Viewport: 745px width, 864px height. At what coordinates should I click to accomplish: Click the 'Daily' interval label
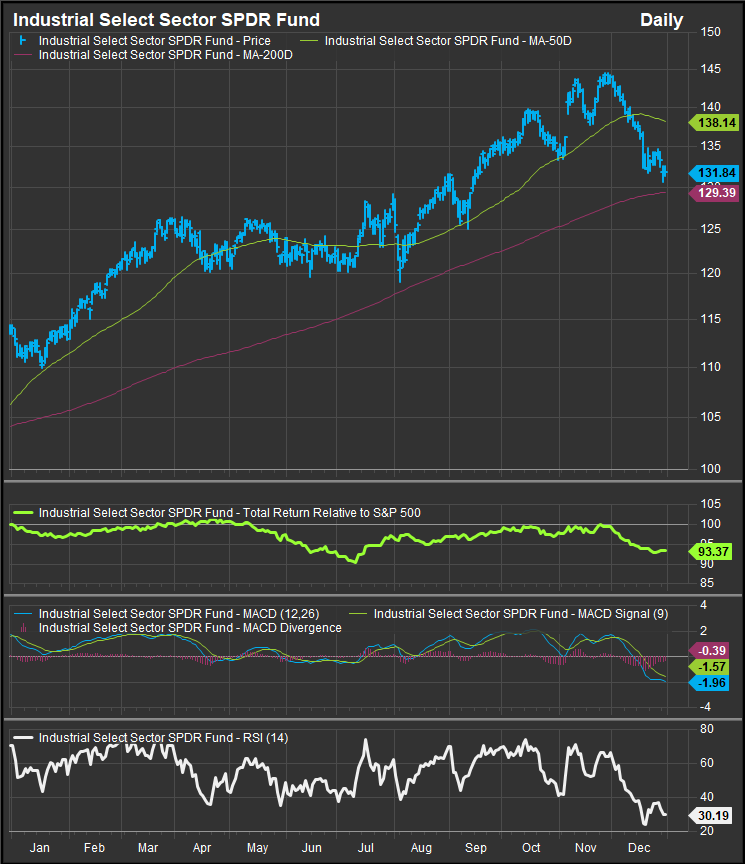point(661,20)
